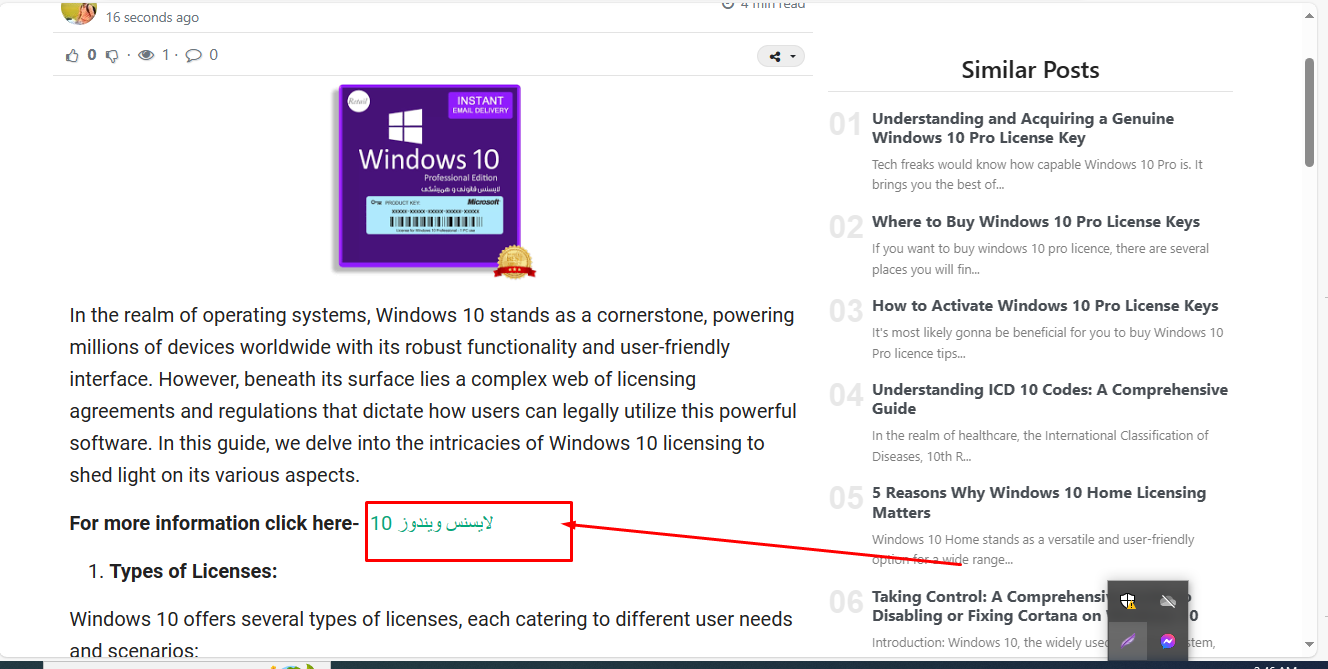The width and height of the screenshot is (1328, 669).
Task: Click the scrollbar up arrow
Action: [1310, 15]
